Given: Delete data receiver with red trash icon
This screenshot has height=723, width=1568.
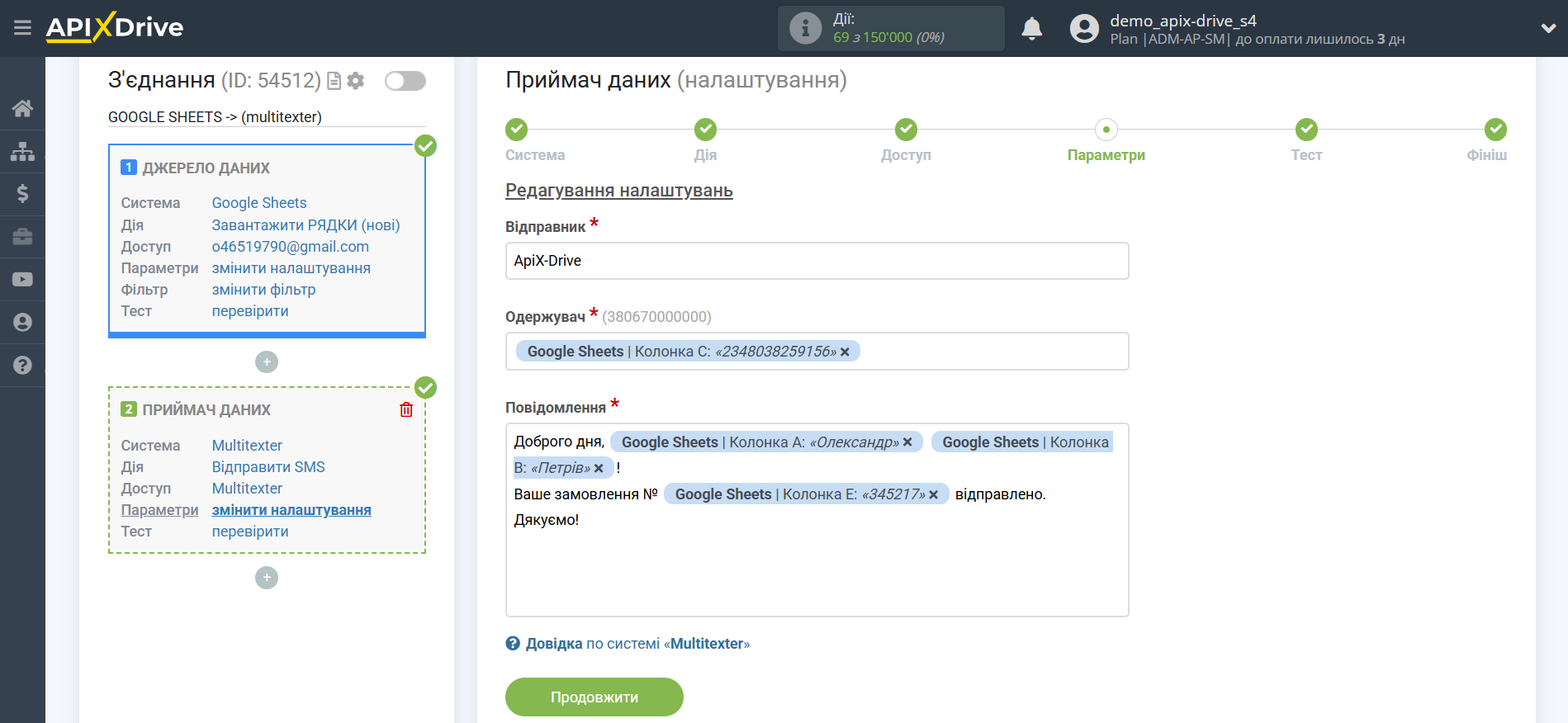Looking at the screenshot, I should tap(406, 410).
